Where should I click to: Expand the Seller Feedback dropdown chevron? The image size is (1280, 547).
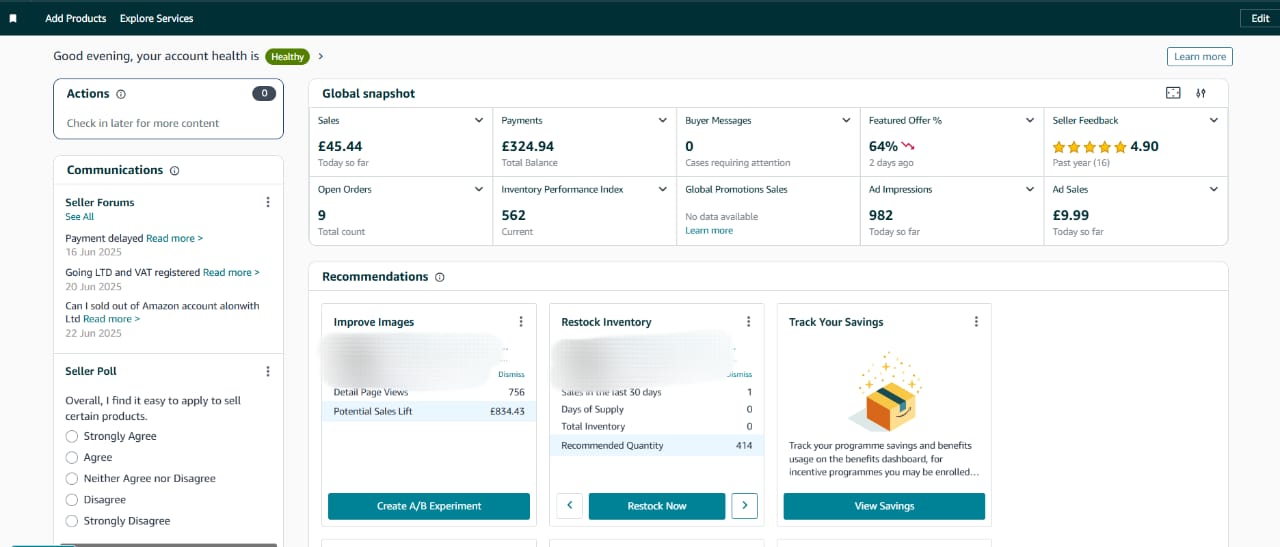tap(1214, 120)
